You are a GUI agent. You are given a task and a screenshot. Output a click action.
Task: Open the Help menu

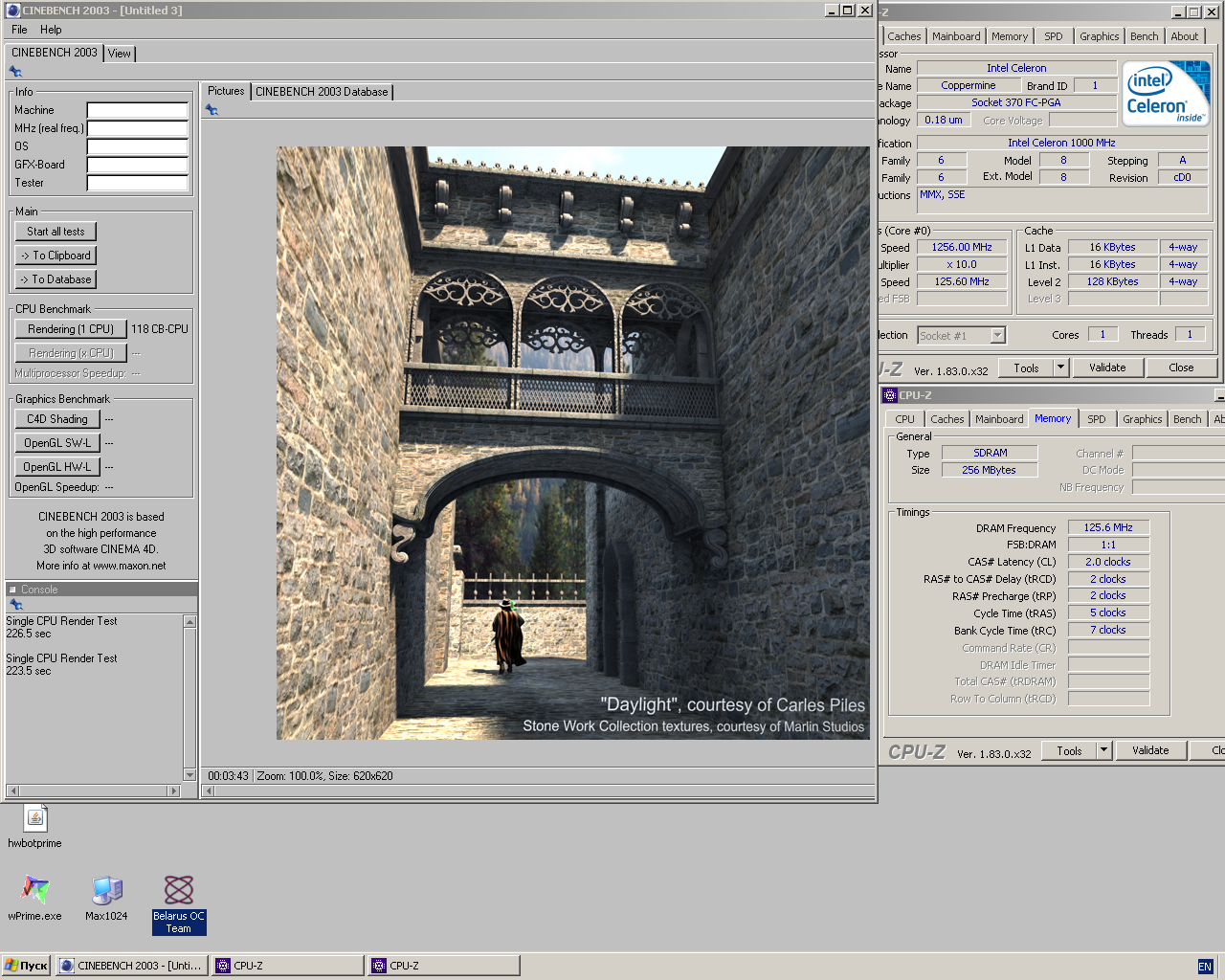click(51, 30)
